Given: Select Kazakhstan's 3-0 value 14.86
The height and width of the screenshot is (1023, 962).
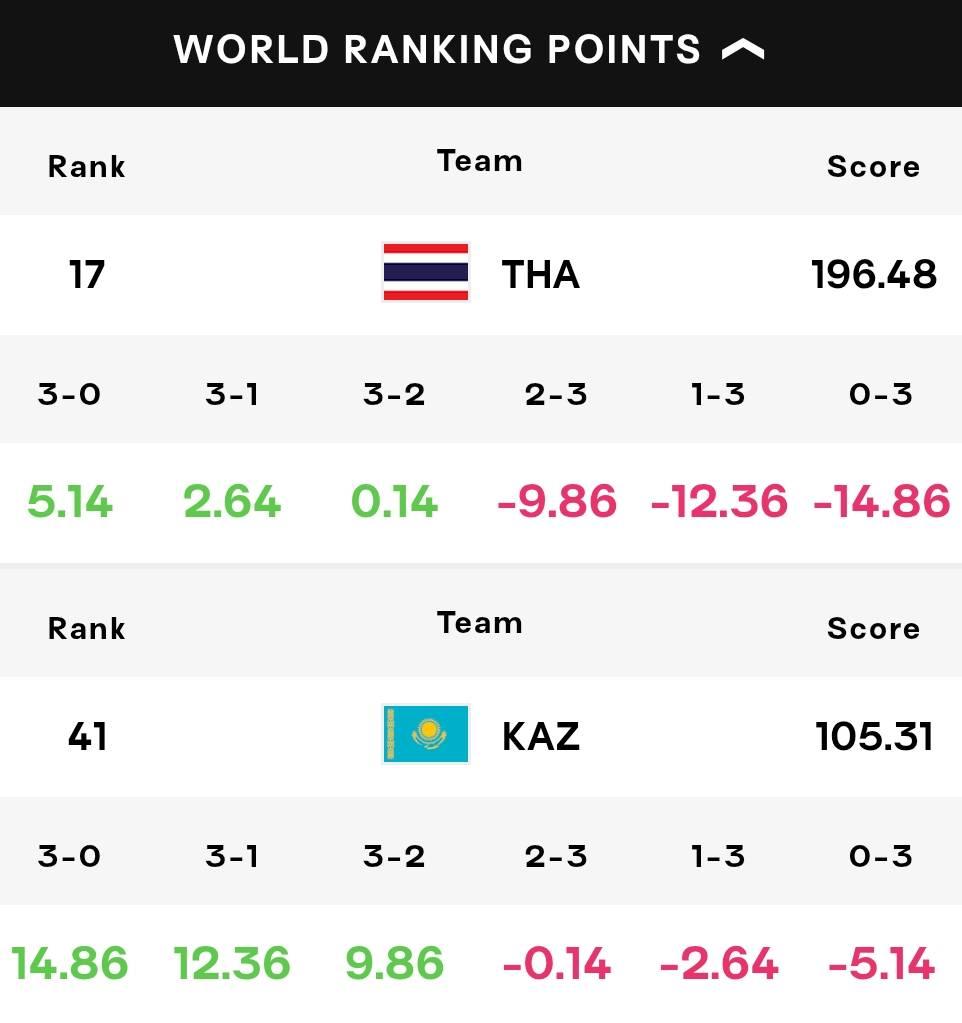Looking at the screenshot, I should coord(70,963).
